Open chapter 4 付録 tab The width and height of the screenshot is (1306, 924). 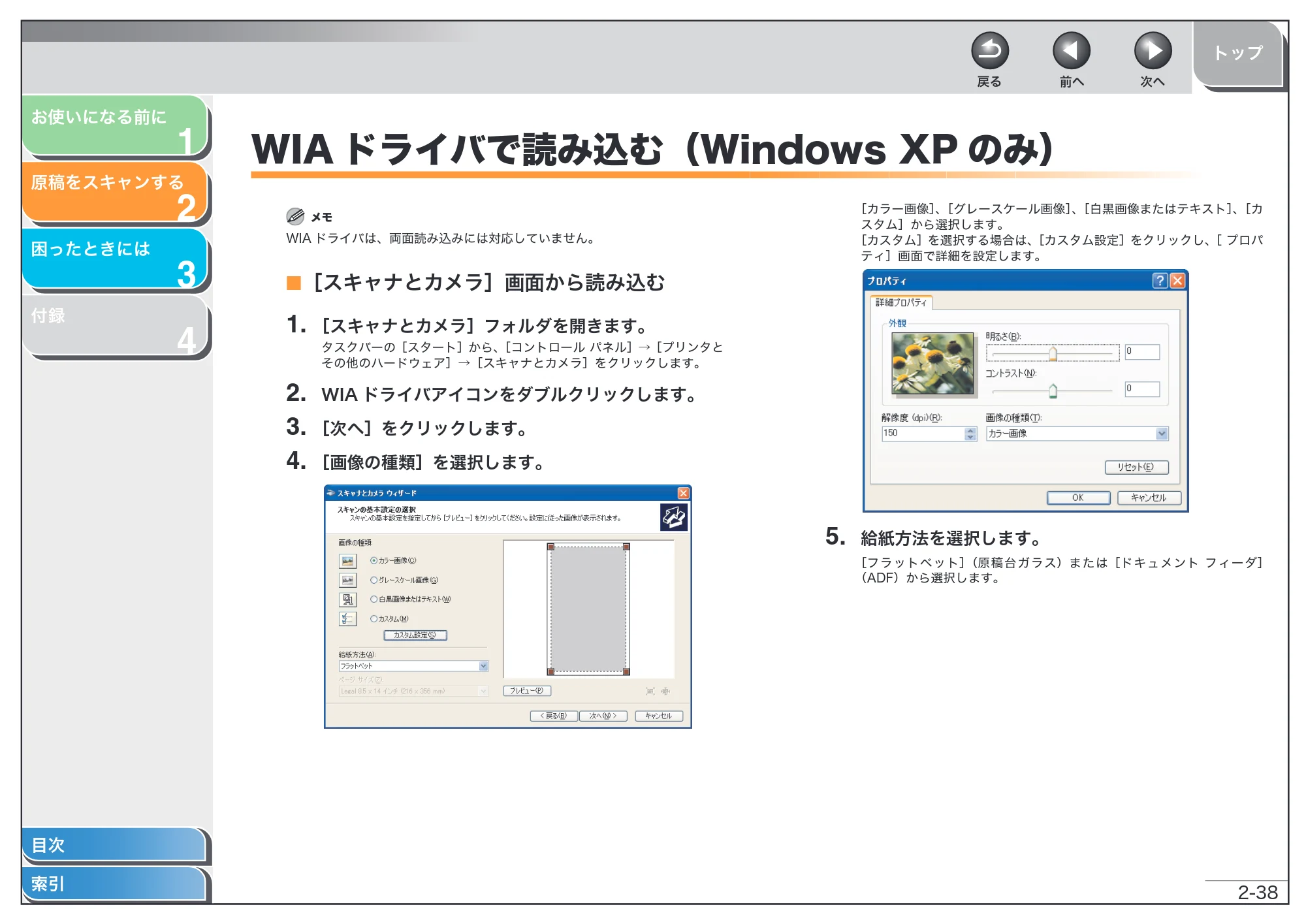[x=115, y=325]
